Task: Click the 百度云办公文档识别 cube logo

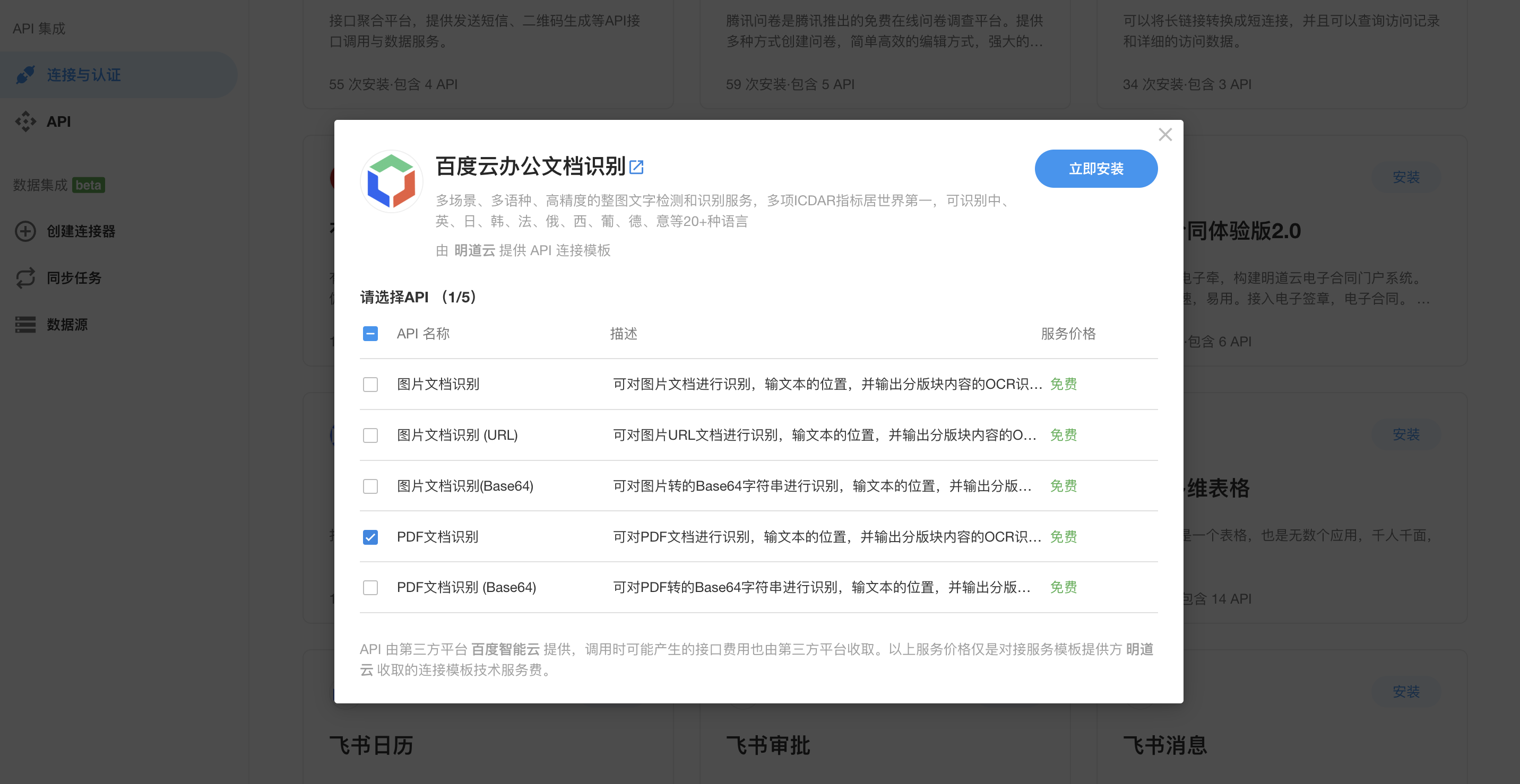Action: click(x=391, y=181)
